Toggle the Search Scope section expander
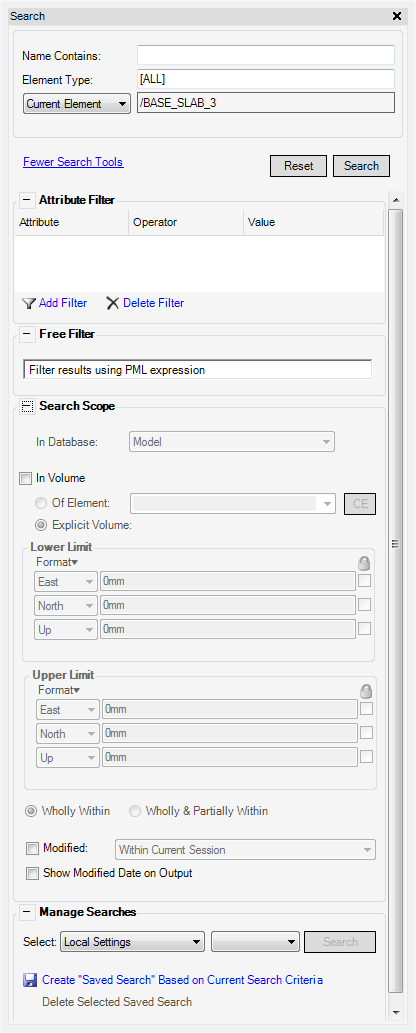Viewport: 416px width, 1033px height. coord(27,406)
